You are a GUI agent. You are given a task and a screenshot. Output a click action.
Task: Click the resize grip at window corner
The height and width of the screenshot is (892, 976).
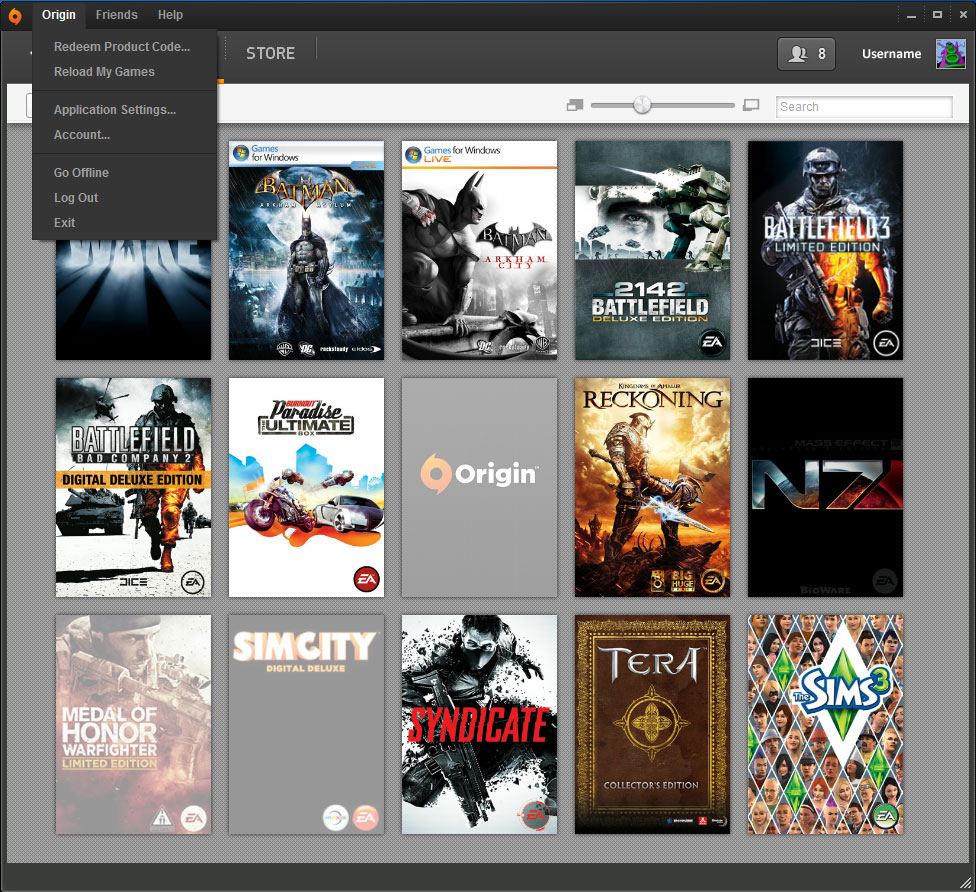click(x=965, y=881)
